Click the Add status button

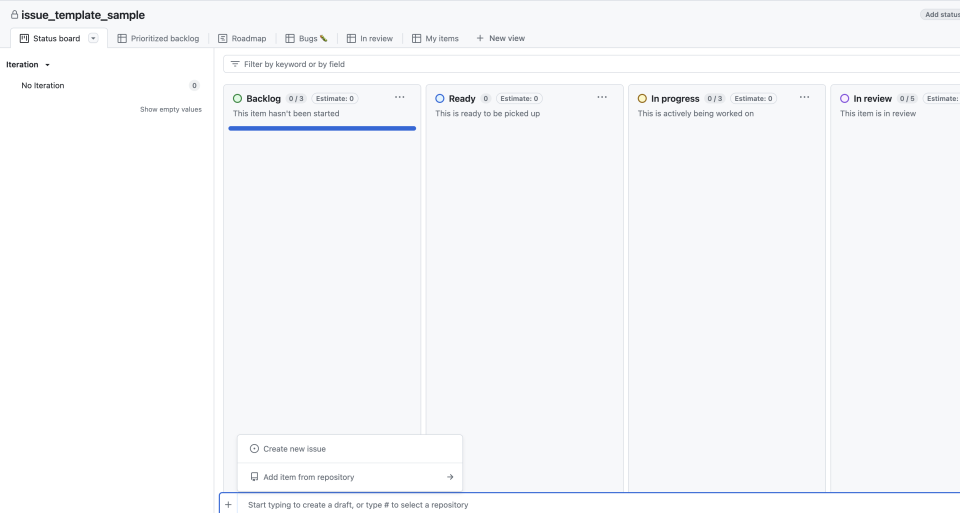940,15
